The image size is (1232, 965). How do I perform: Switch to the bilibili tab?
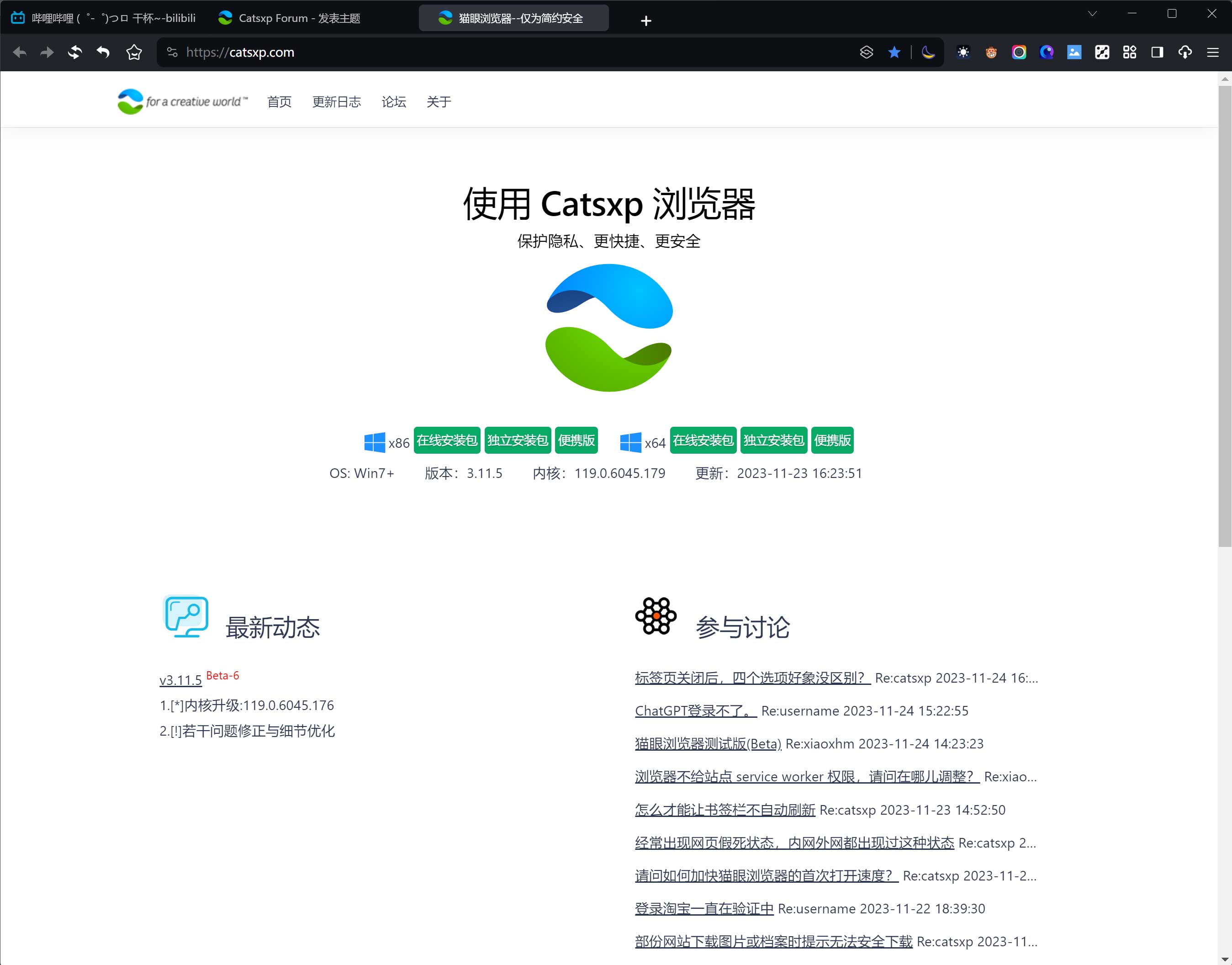[104, 18]
